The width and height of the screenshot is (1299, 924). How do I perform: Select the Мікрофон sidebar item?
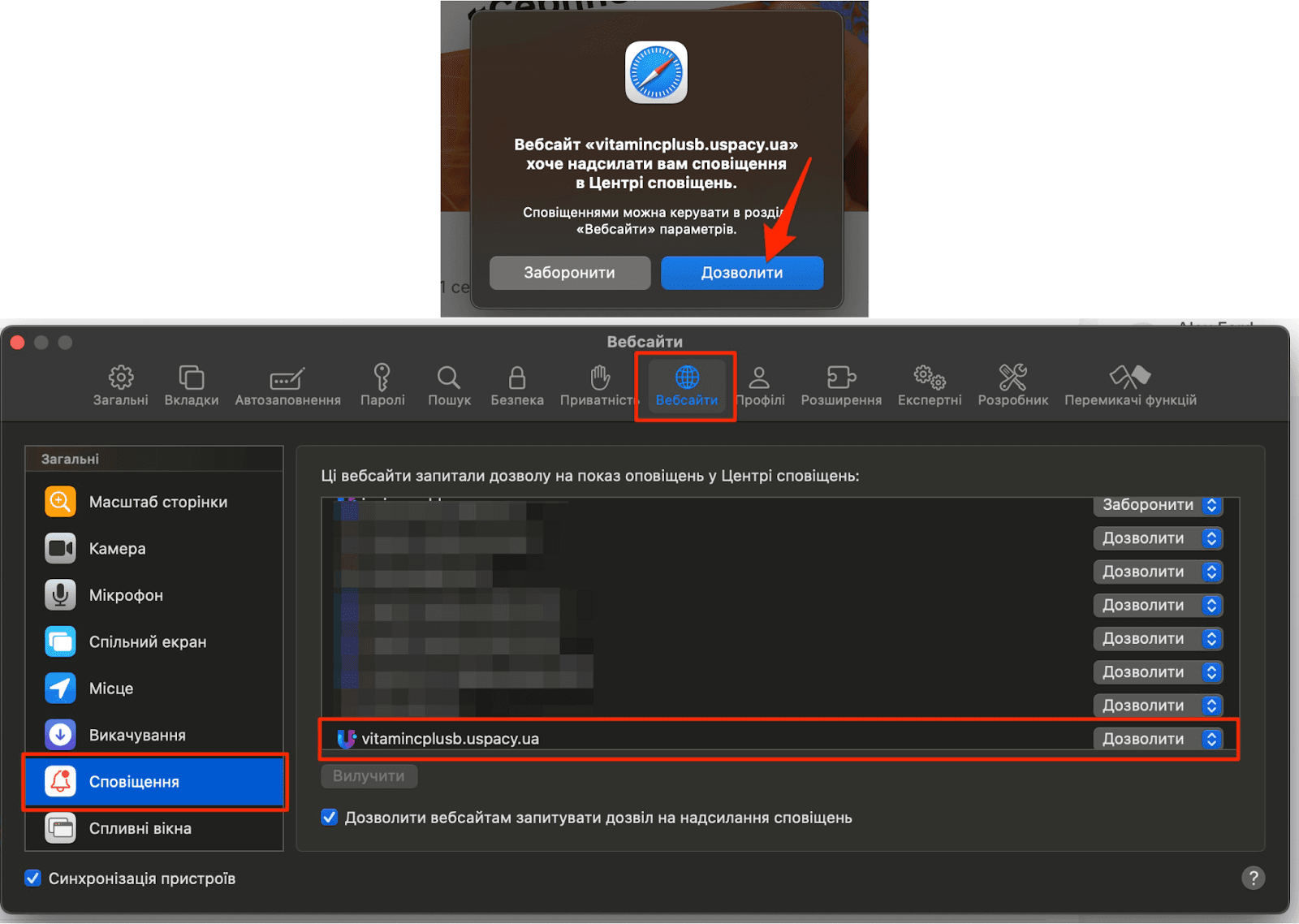point(154,595)
